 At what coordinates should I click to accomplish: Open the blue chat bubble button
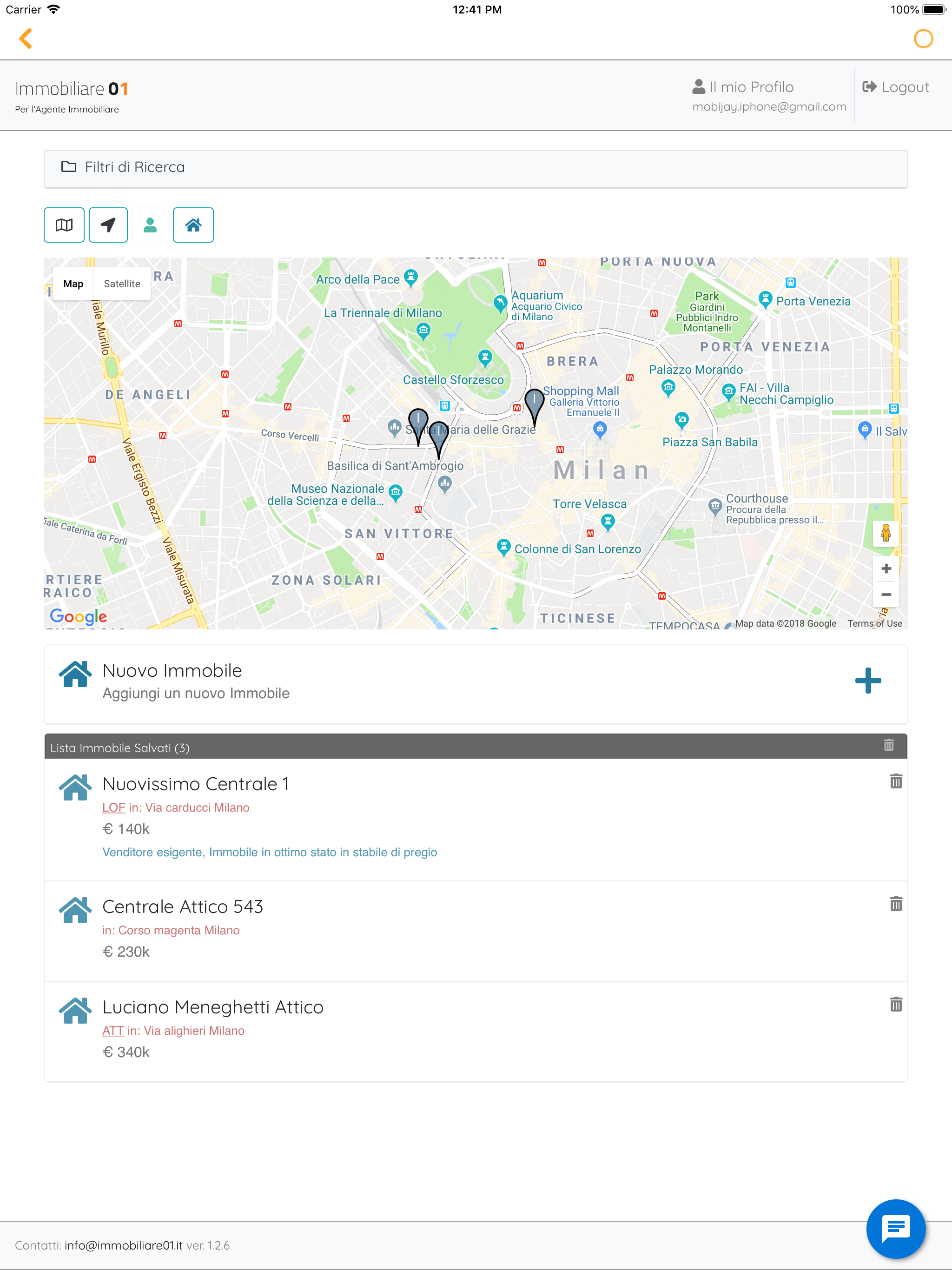click(x=895, y=1228)
